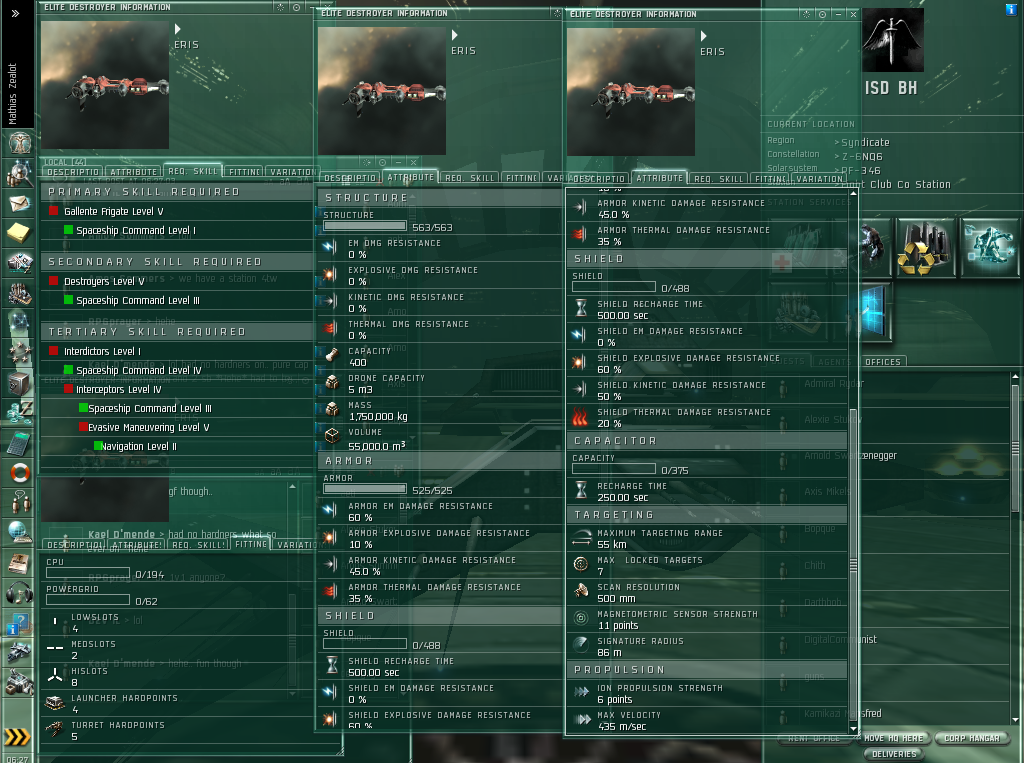Open the blue panel station service icon

tap(874, 311)
